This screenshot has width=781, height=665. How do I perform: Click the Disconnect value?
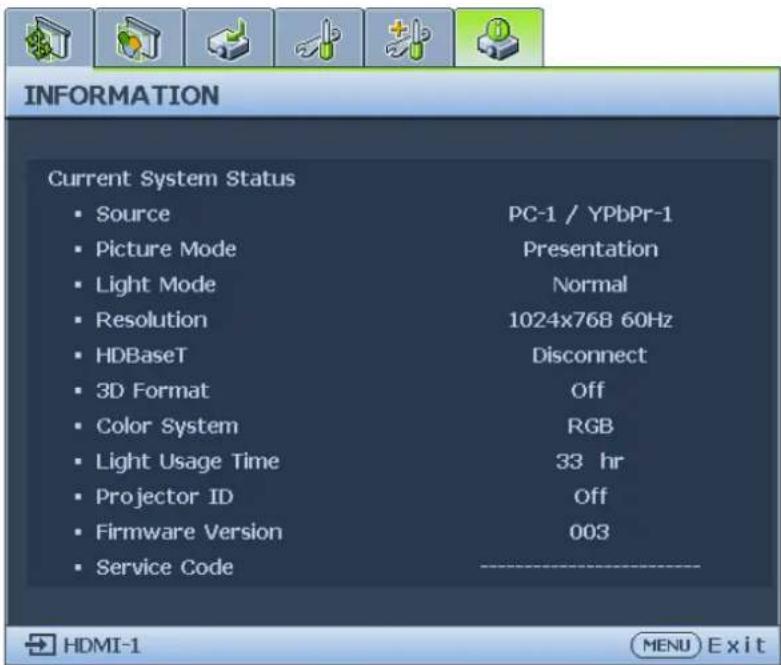[x=590, y=355]
